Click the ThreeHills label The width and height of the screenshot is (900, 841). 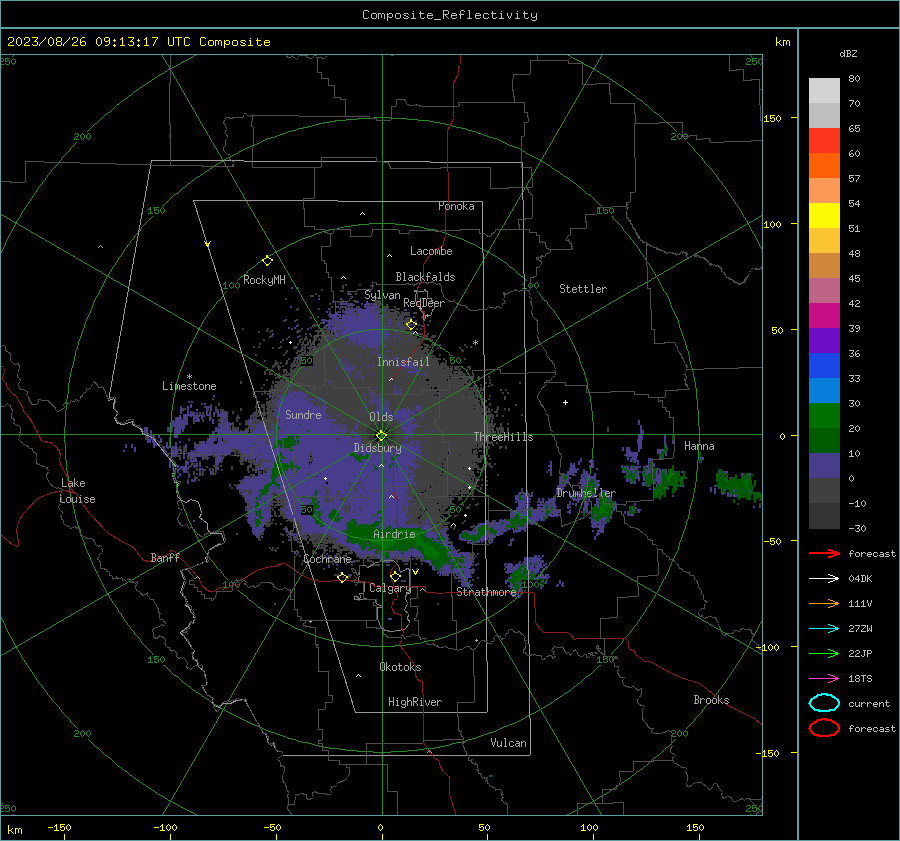[503, 437]
